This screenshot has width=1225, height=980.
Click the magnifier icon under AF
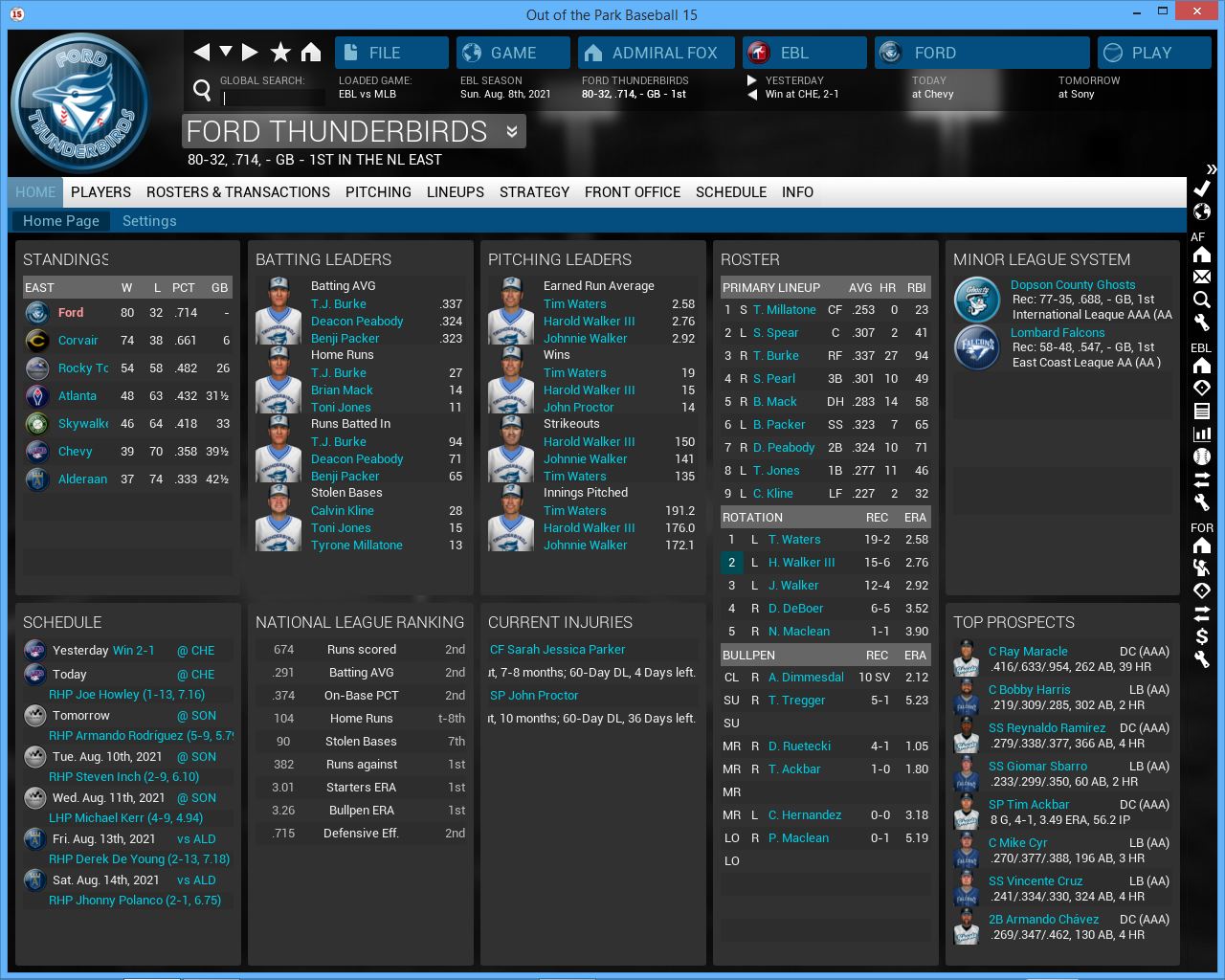coord(1202,300)
